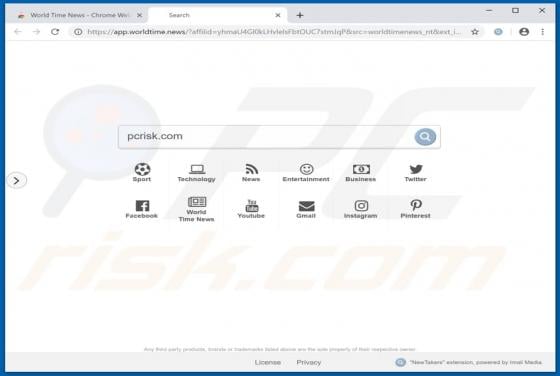
Task: Bookmark this page with the star icon
Action: point(475,32)
